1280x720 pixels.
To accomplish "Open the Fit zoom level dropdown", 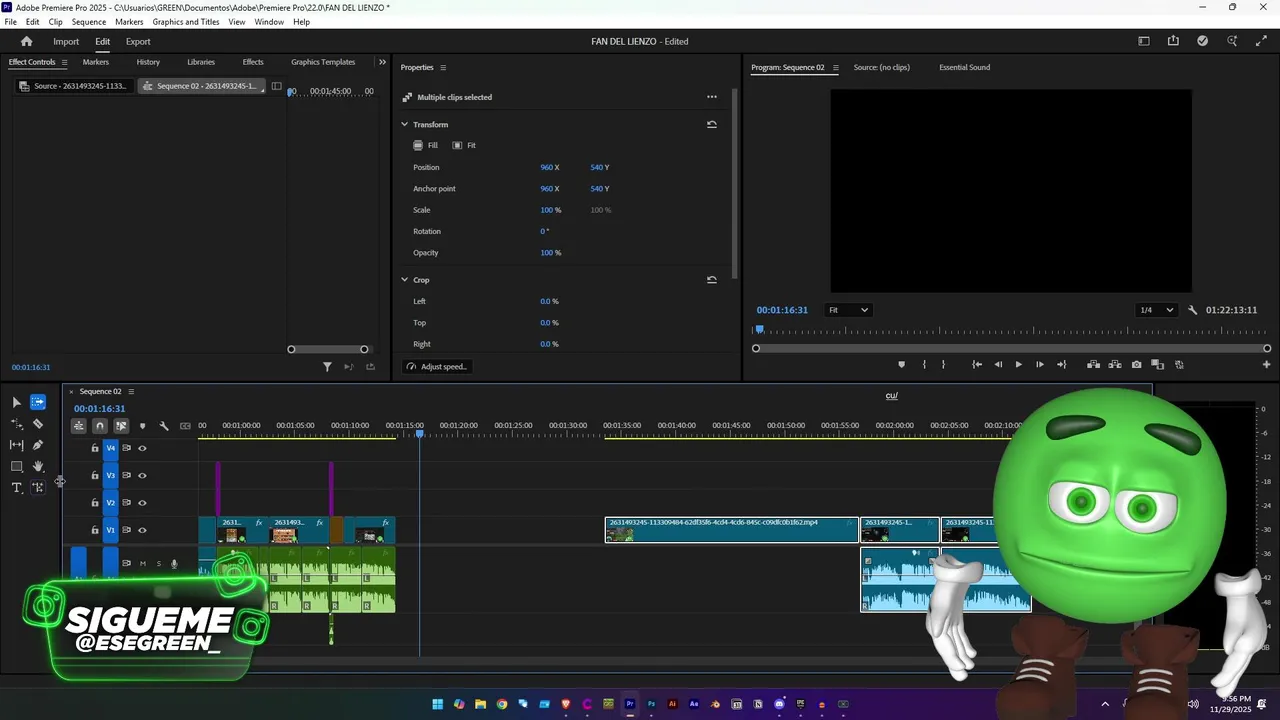I will pos(848,310).
